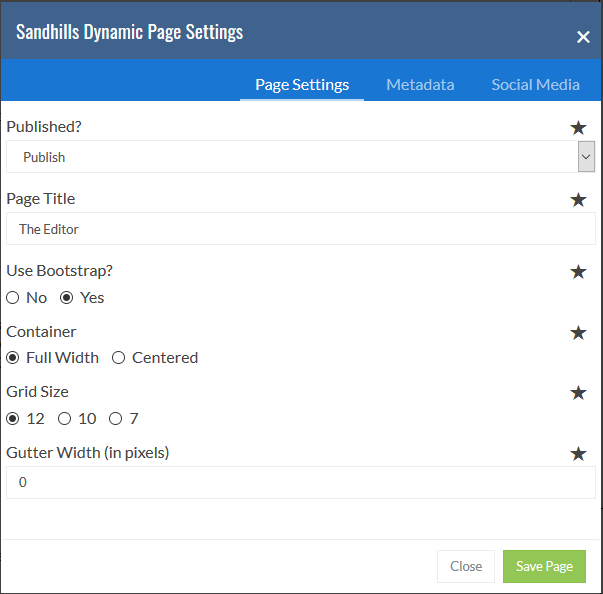Image resolution: width=603 pixels, height=594 pixels.
Task: Click the Use Bootstrap? label
Action: tap(60, 271)
